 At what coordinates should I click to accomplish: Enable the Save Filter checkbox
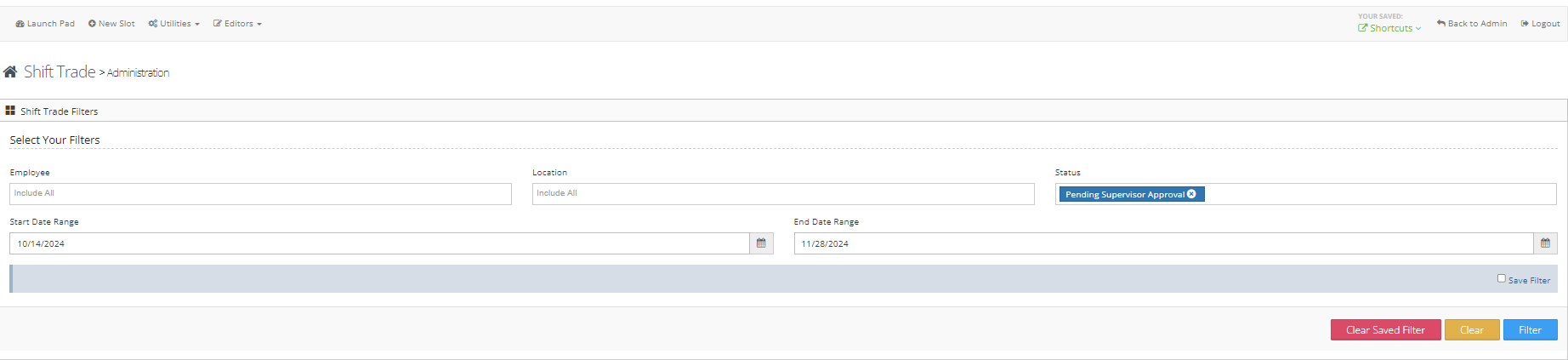[1501, 278]
